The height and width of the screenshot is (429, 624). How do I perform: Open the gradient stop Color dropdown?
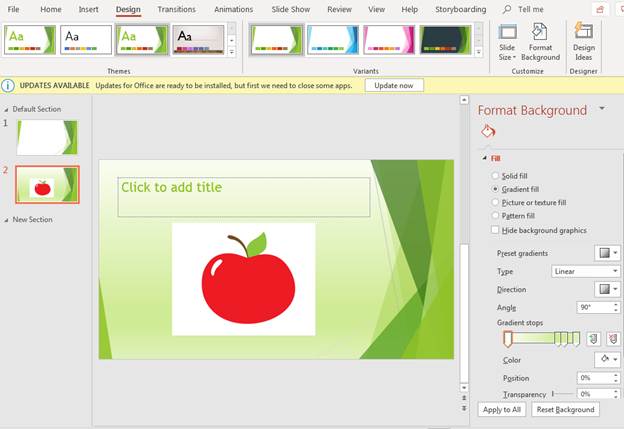[x=607, y=359]
